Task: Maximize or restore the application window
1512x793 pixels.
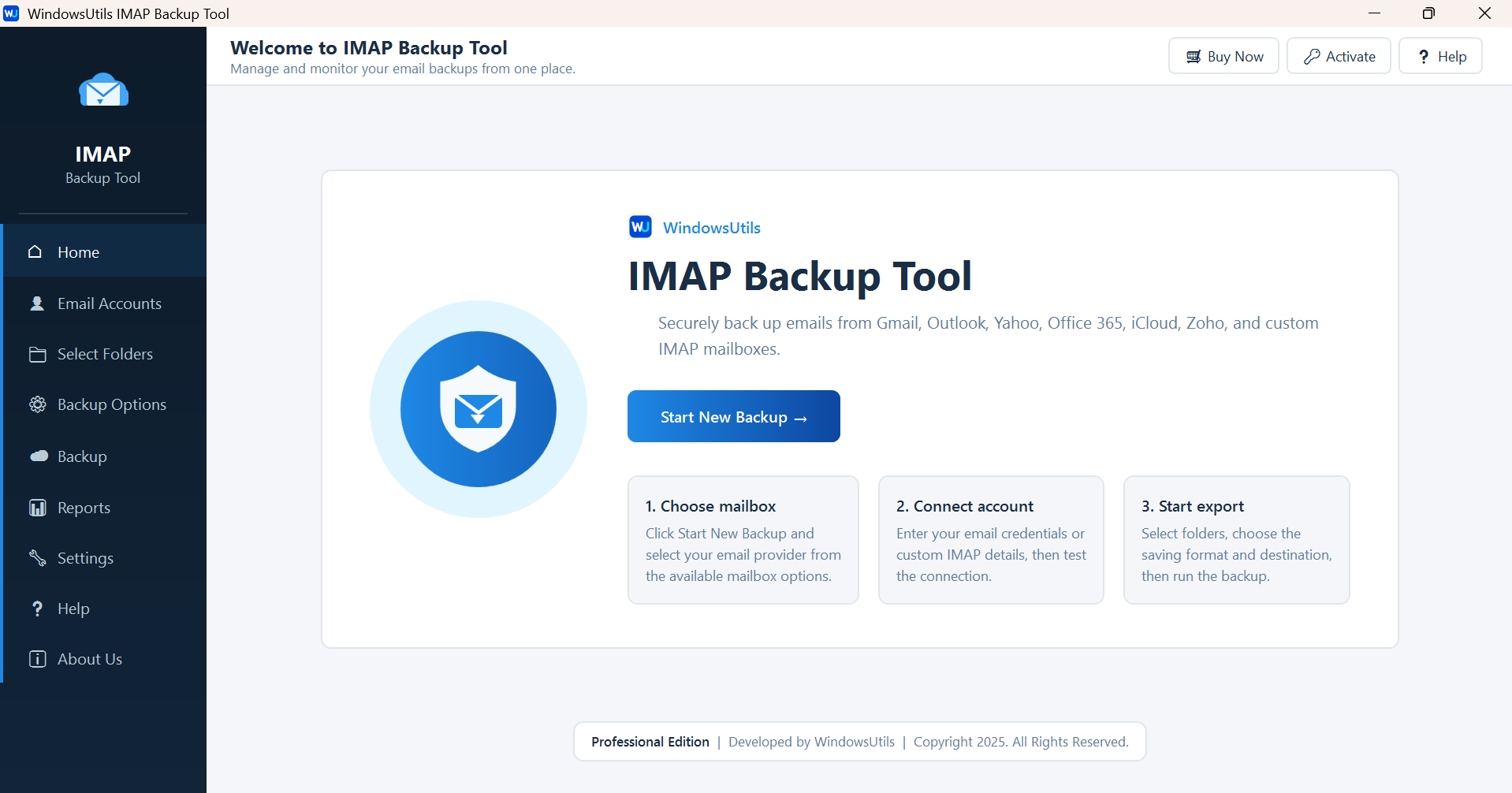Action: pyautogui.click(x=1428, y=13)
